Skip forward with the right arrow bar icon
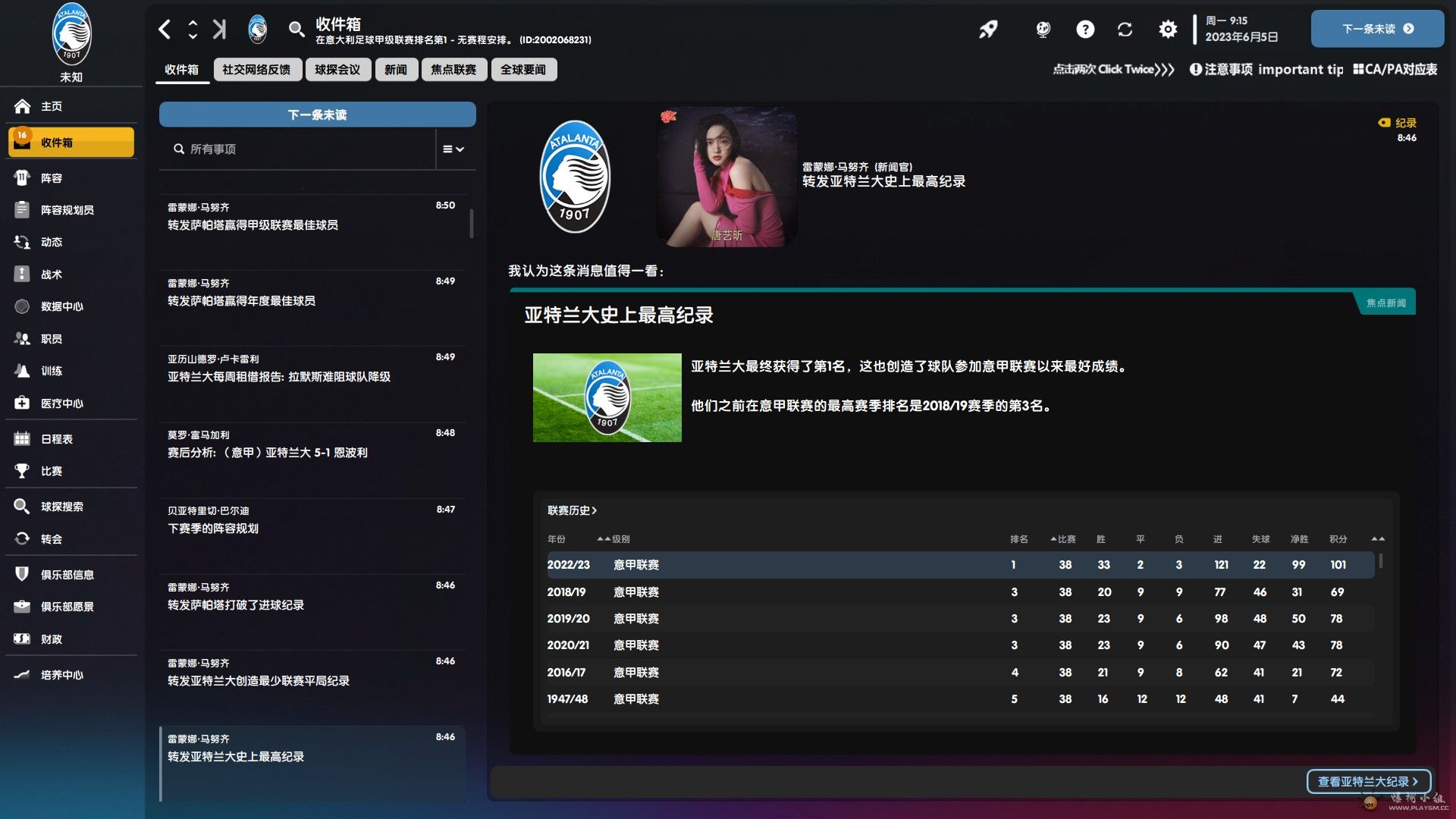Viewport: 1456px width, 819px height. pyautogui.click(x=219, y=30)
